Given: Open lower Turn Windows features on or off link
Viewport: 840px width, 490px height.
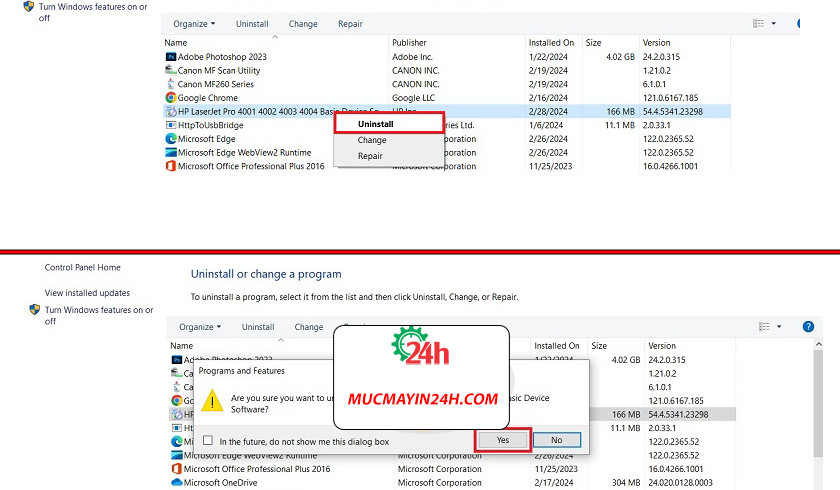Looking at the screenshot, I should coord(99,315).
